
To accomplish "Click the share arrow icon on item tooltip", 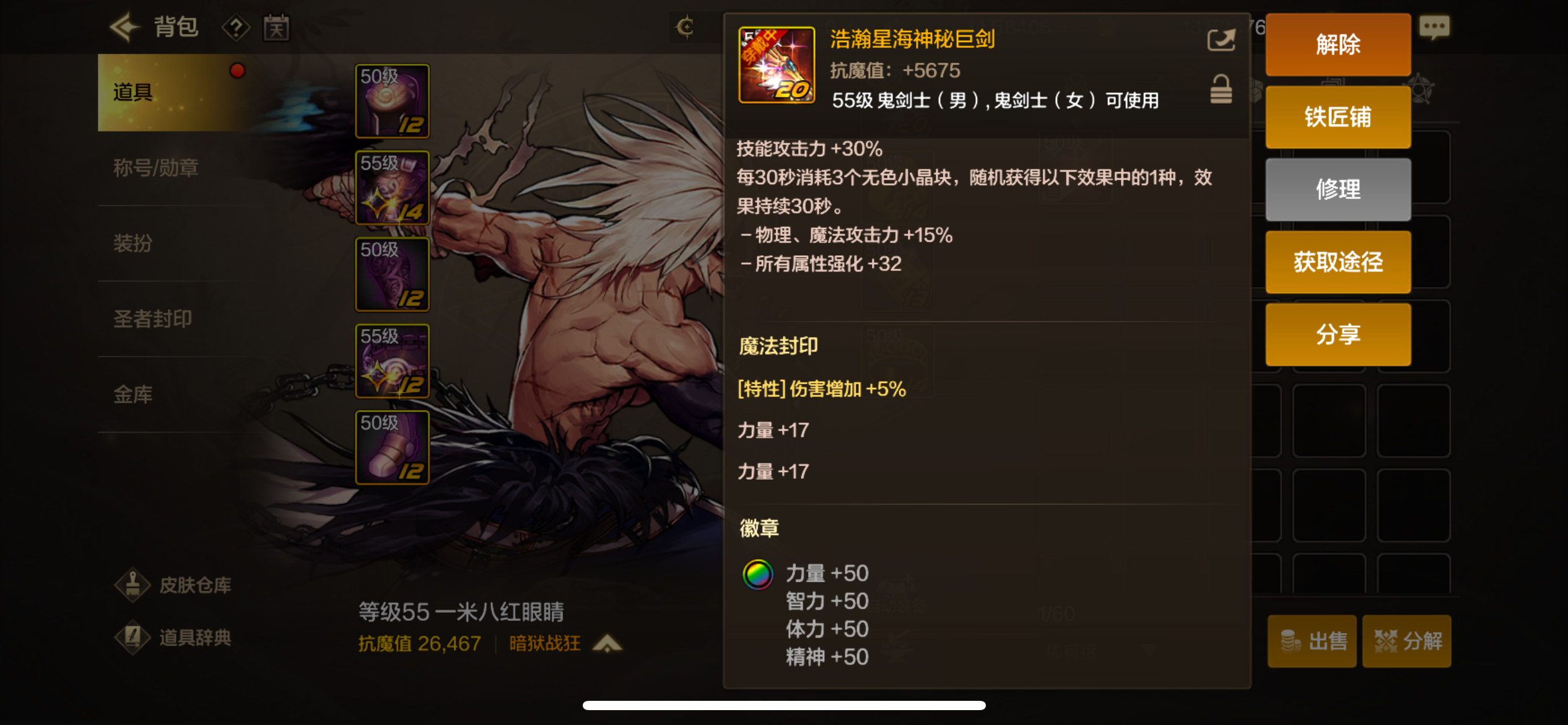I will pos(1221,41).
